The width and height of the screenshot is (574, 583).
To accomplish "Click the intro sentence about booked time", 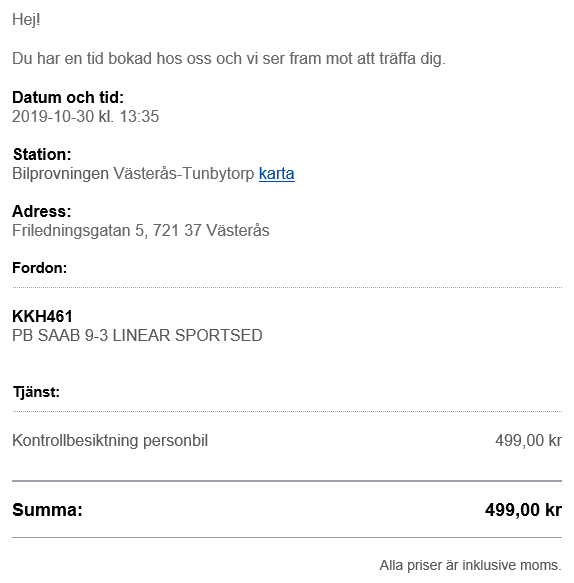I will click(229, 59).
